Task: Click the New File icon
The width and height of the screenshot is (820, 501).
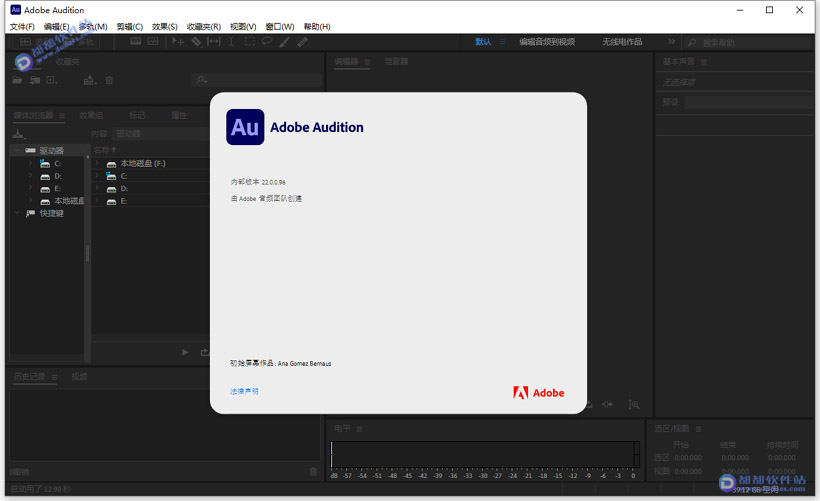Action: click(52, 80)
